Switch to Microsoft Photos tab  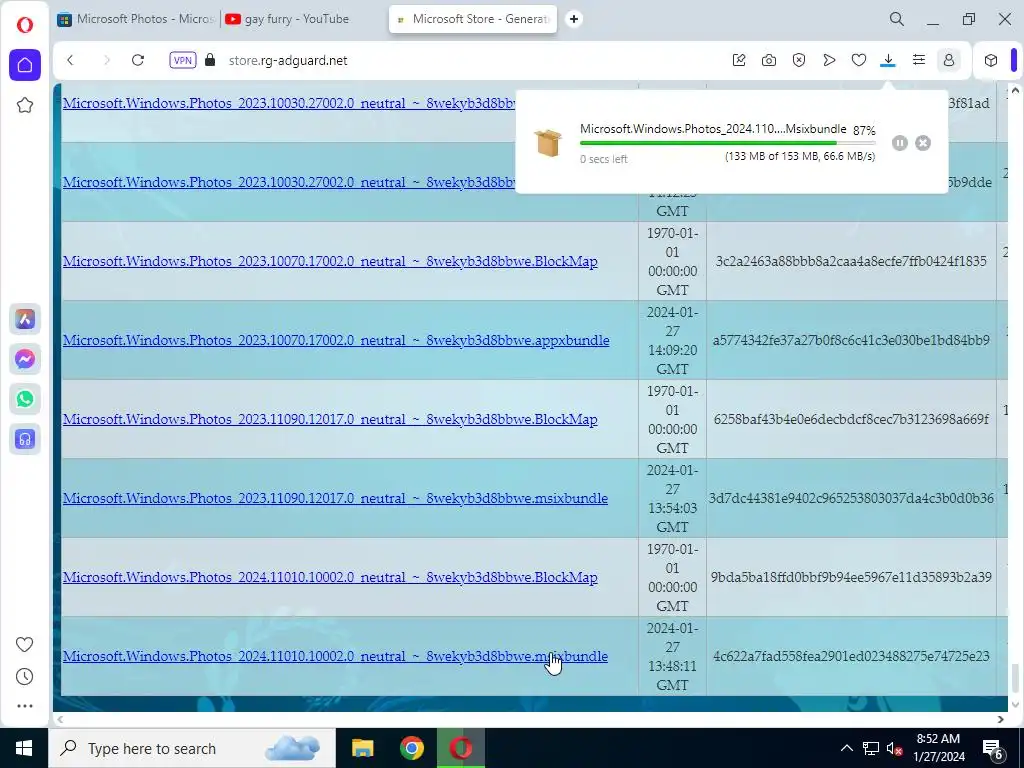point(136,19)
